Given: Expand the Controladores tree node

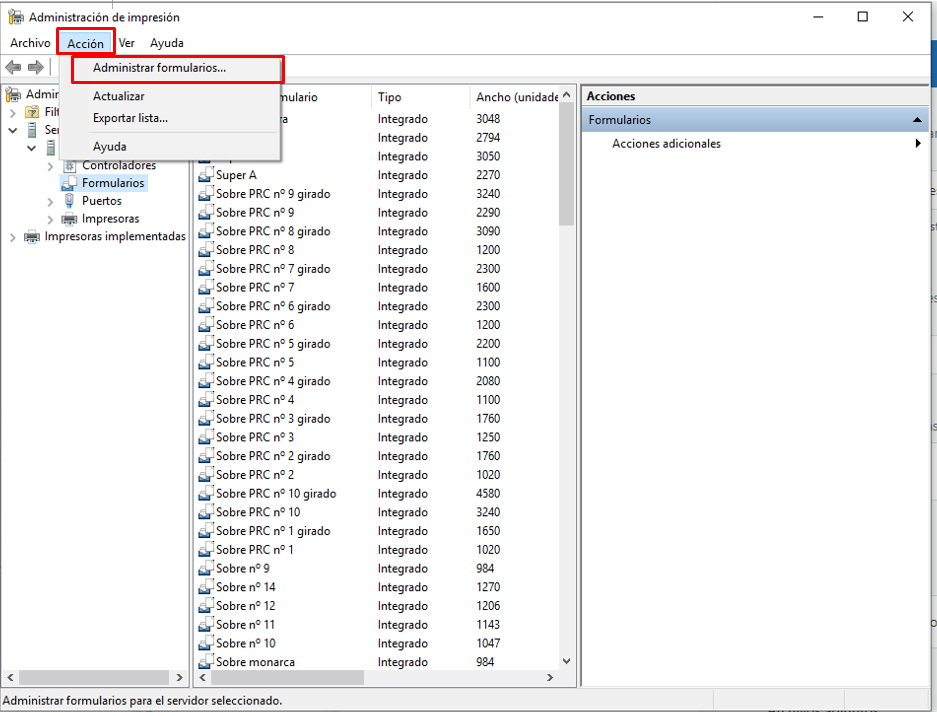Looking at the screenshot, I should (51, 166).
